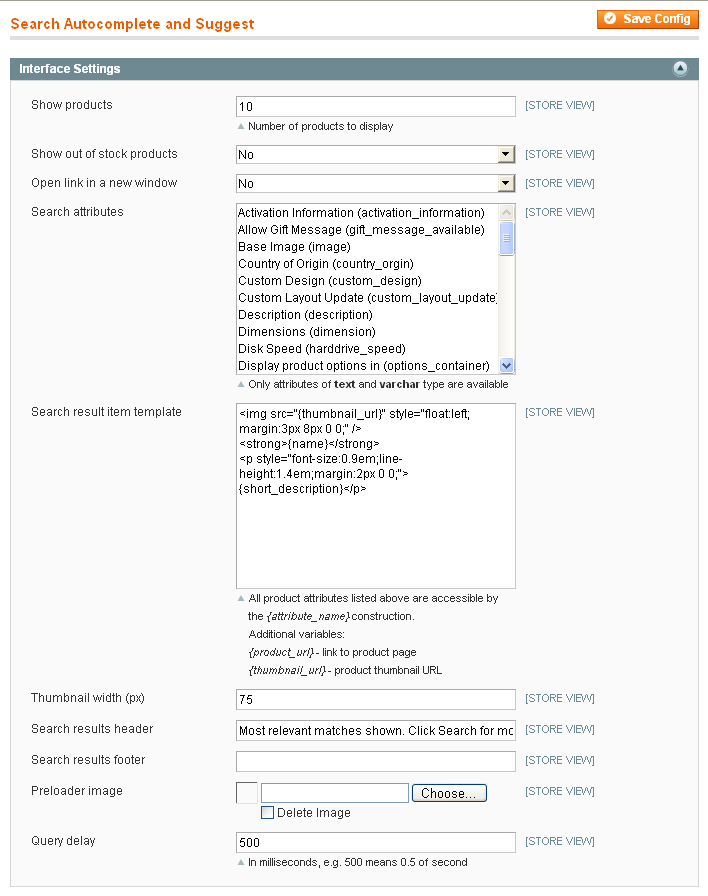The image size is (708, 896).
Task: Grab the Search attributes list scrollbar thumb
Action: (506, 238)
